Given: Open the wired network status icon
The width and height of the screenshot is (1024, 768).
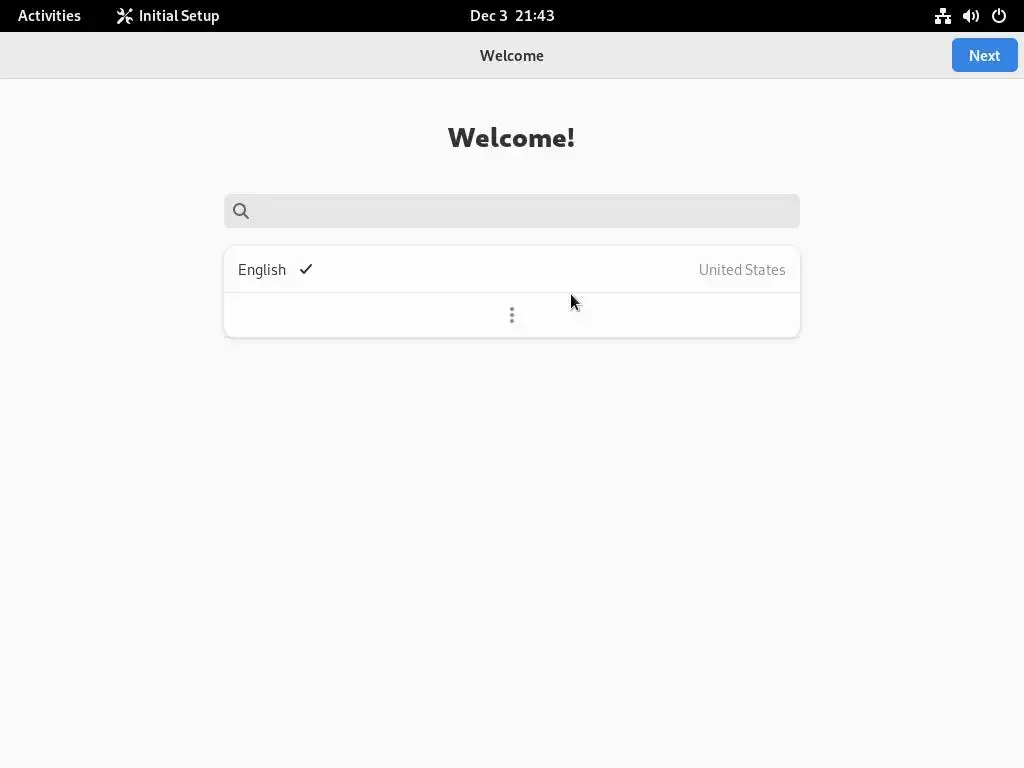Looking at the screenshot, I should pyautogui.click(x=942, y=16).
